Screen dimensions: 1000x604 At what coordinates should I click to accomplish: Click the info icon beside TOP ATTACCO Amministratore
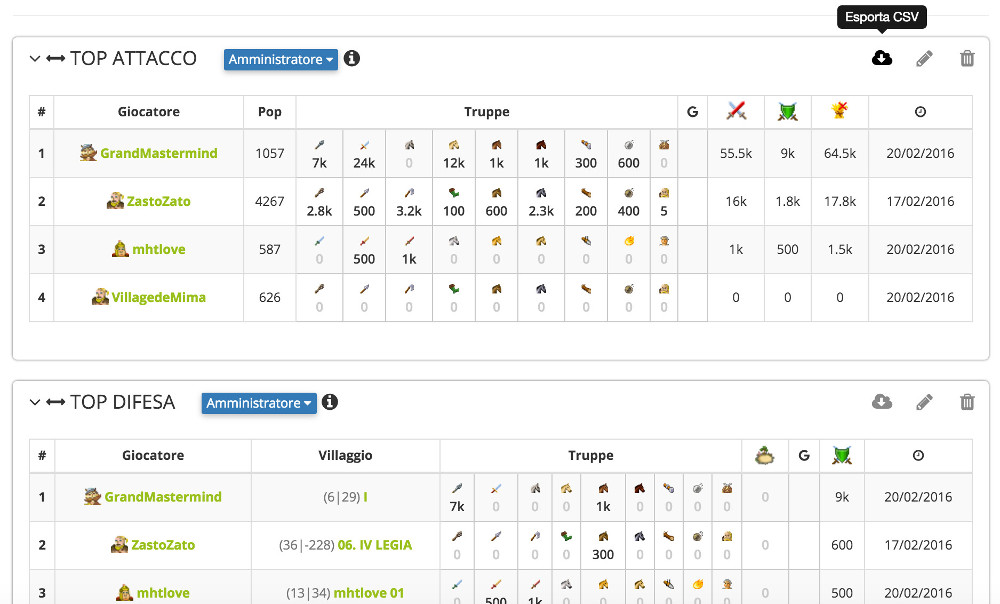351,58
